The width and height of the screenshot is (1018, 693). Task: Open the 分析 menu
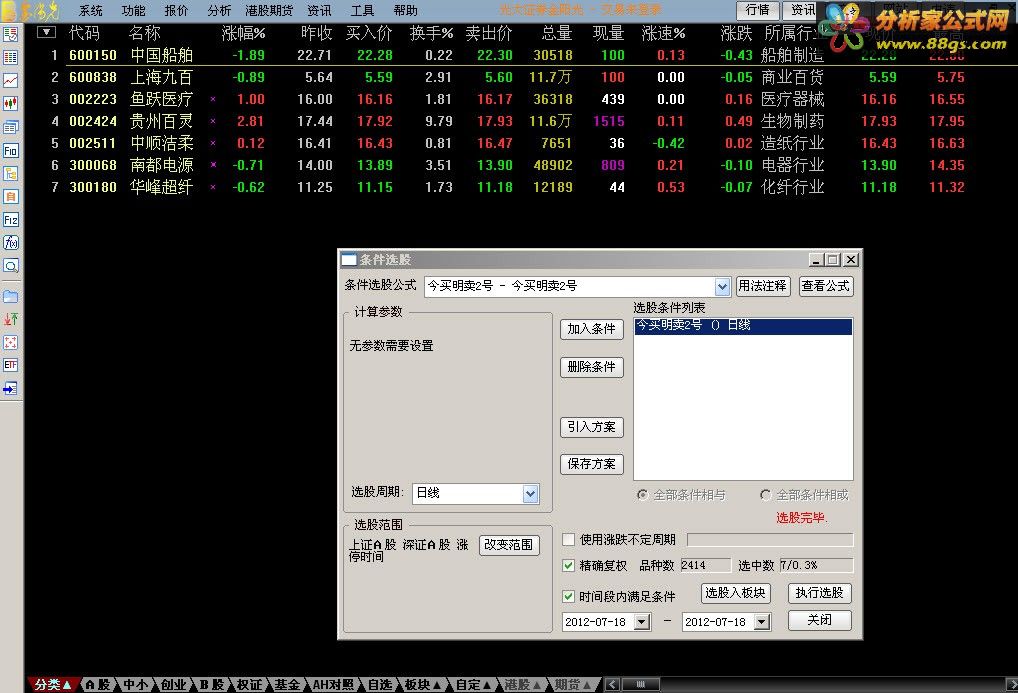[219, 11]
